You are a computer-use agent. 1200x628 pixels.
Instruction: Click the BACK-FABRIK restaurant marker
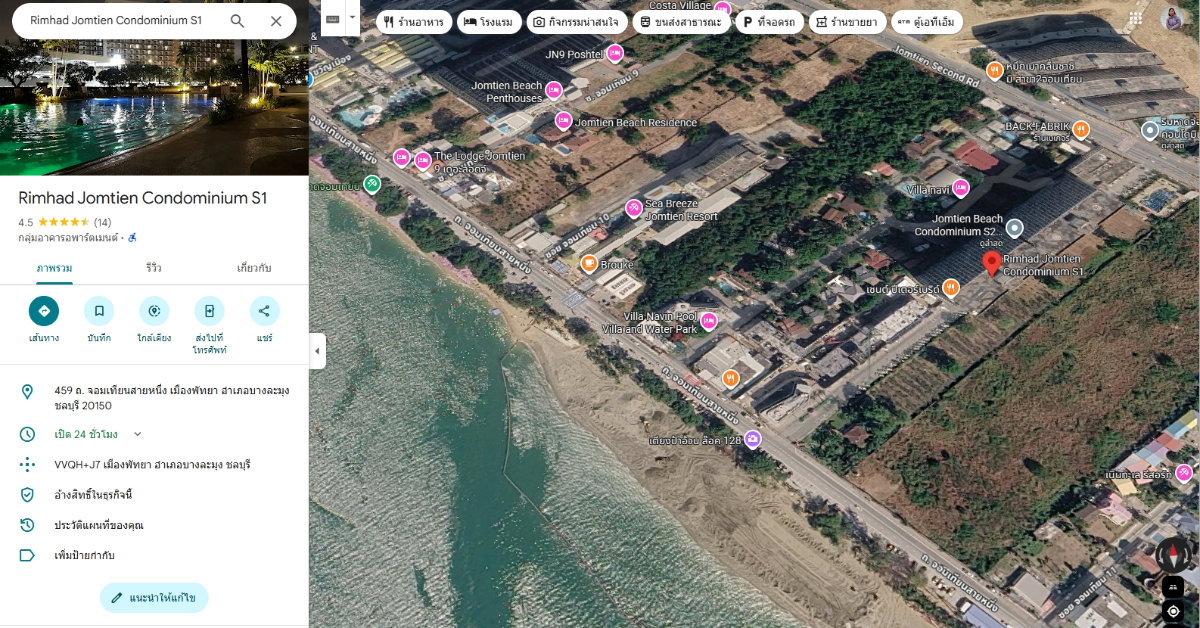[x=1081, y=128]
